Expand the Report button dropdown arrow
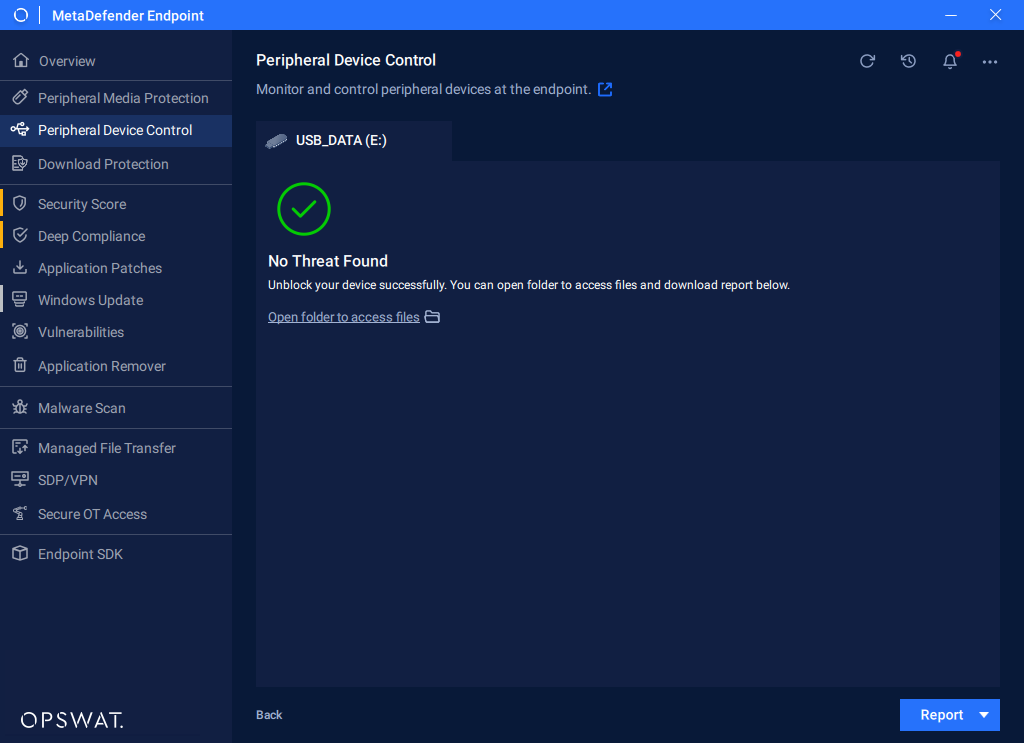The height and width of the screenshot is (743, 1024). pyautogui.click(x=984, y=715)
